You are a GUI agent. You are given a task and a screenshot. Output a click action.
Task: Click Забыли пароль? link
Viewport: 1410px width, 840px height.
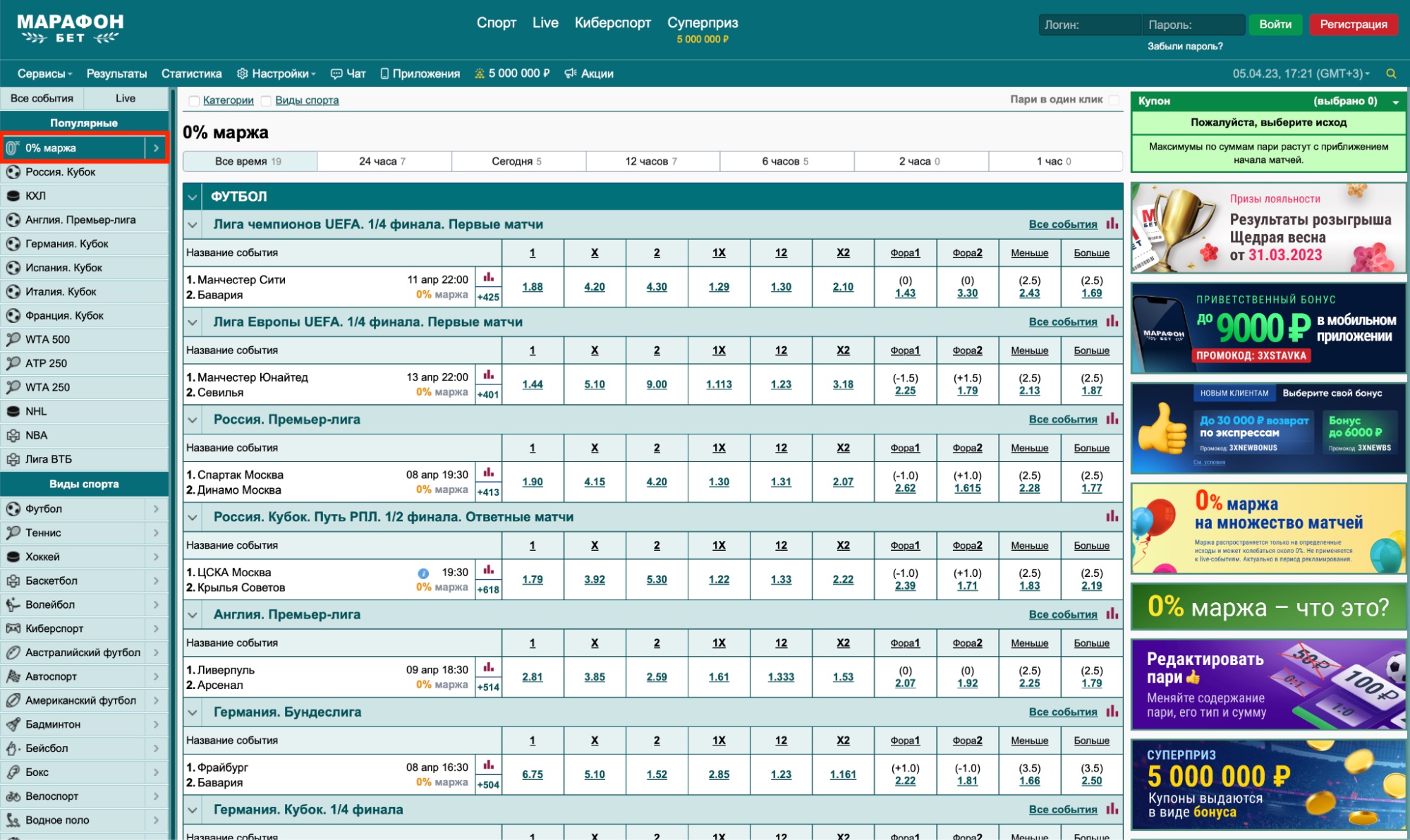click(x=1185, y=47)
